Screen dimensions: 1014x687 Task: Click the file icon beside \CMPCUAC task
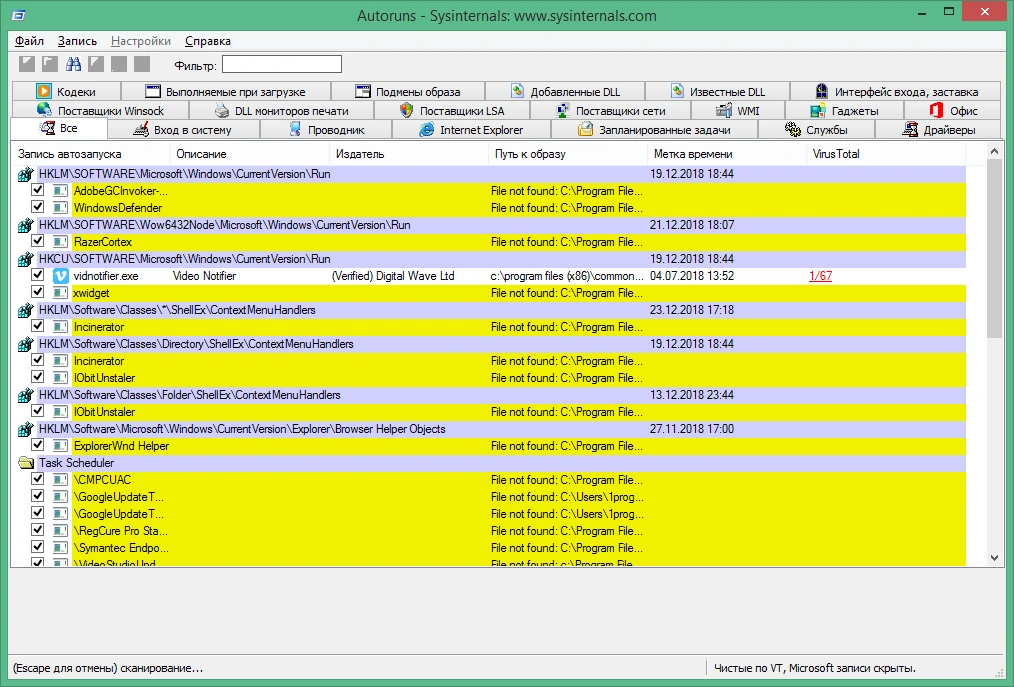tap(60, 480)
